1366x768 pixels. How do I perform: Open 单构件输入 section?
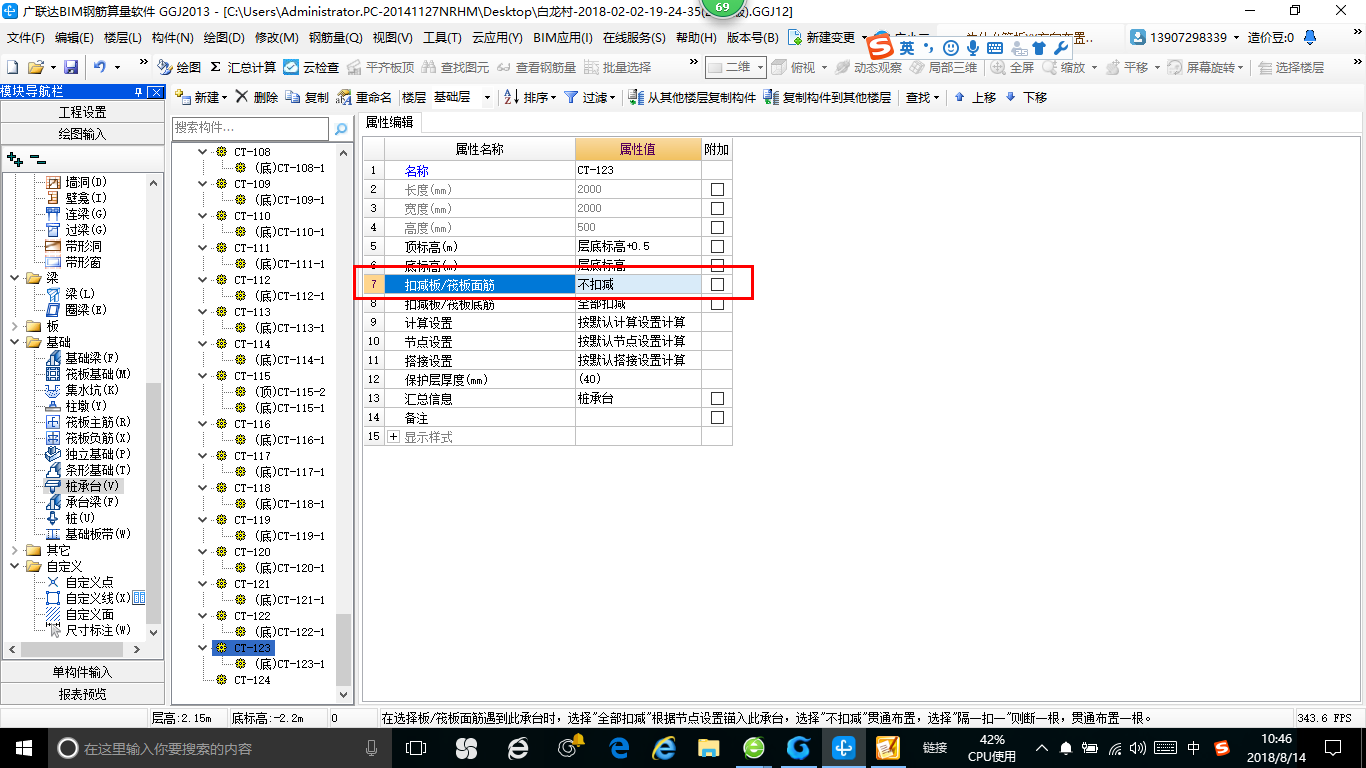tap(82, 672)
